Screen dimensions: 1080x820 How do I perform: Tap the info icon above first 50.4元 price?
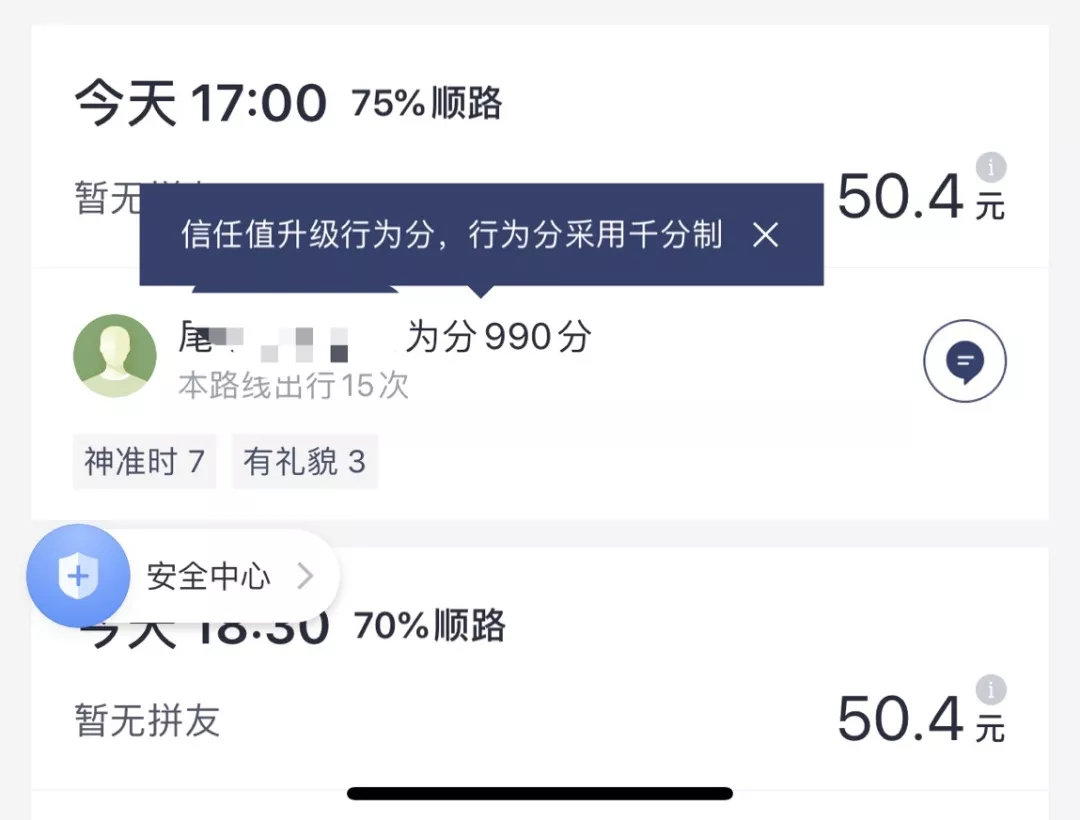pos(990,167)
